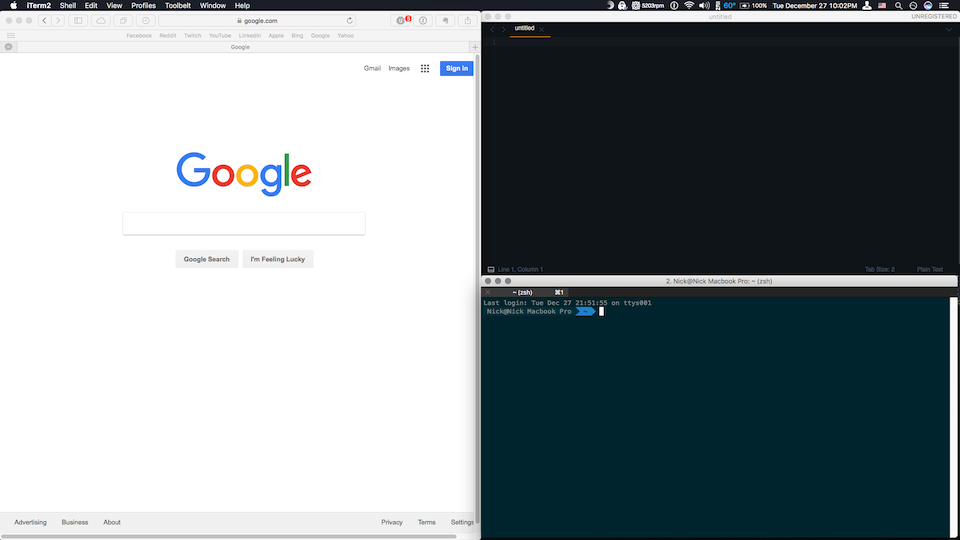
Task: Add a new Safari tab
Action: (474, 47)
